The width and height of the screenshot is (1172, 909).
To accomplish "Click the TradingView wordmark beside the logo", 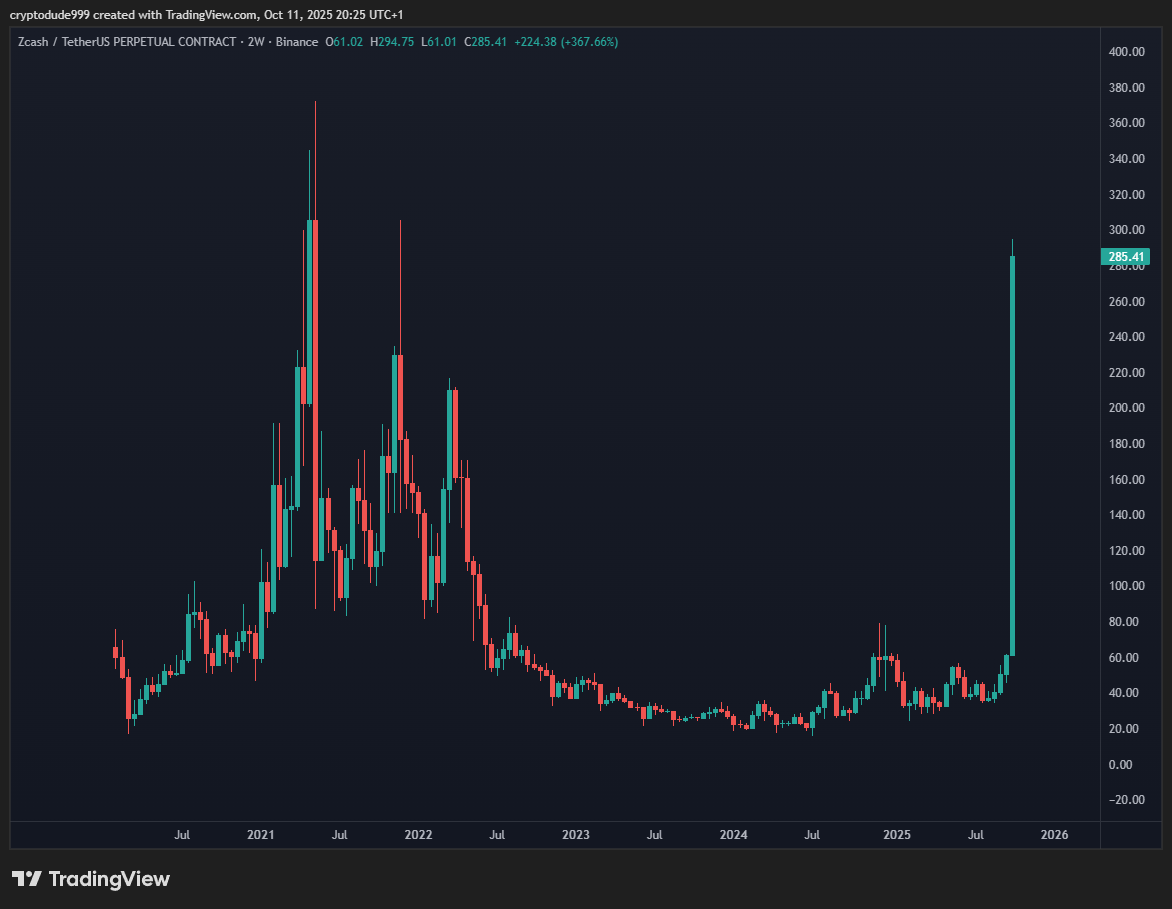I will pos(110,879).
